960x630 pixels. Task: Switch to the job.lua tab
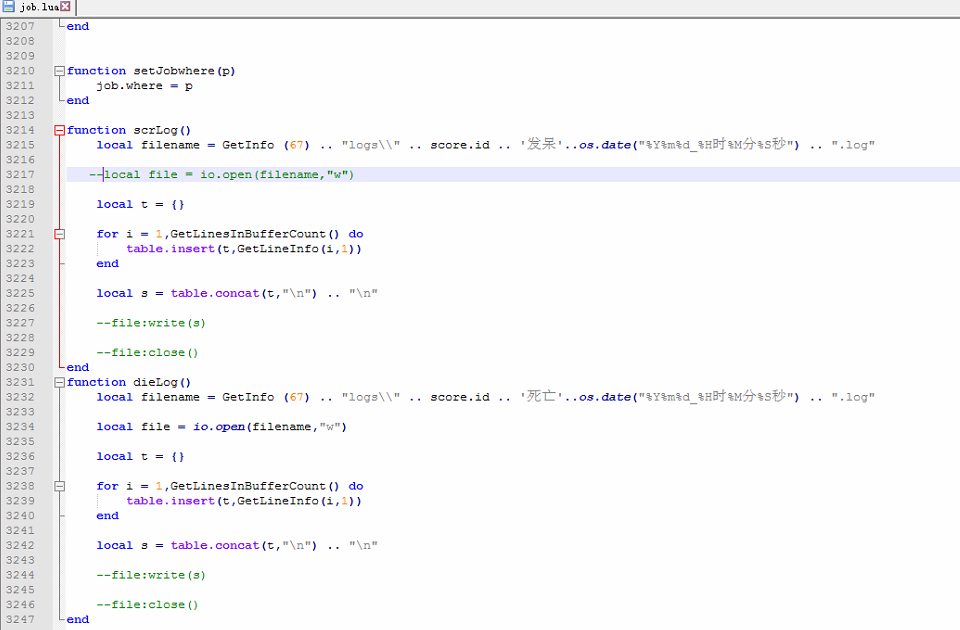pos(37,7)
